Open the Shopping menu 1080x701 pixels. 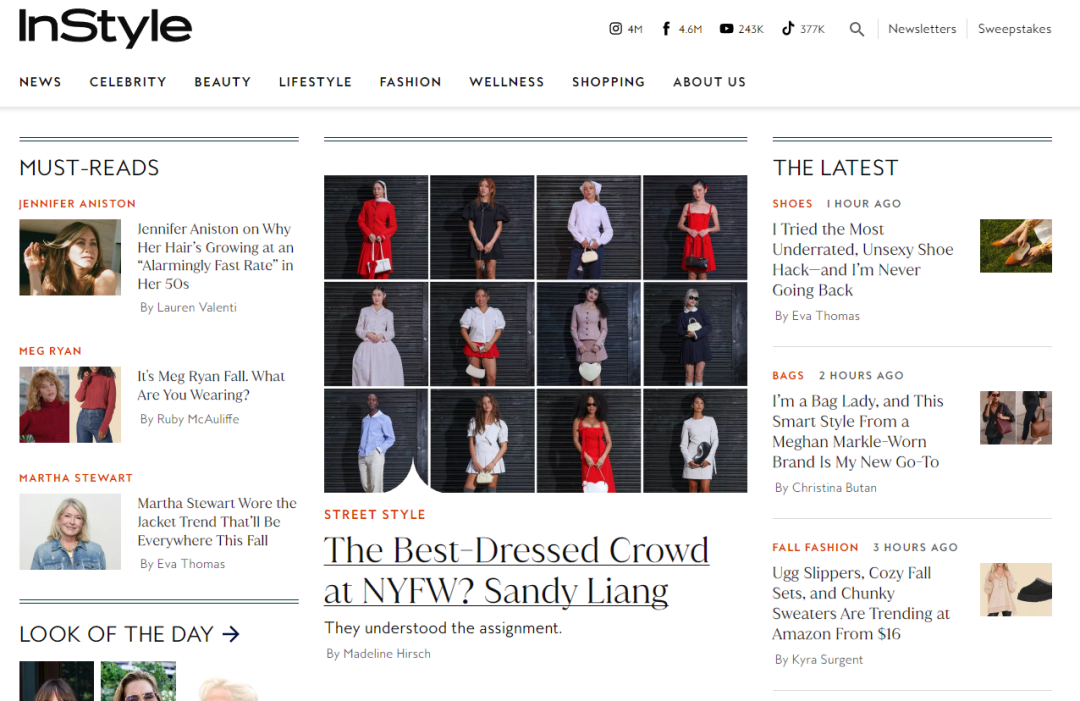(609, 82)
